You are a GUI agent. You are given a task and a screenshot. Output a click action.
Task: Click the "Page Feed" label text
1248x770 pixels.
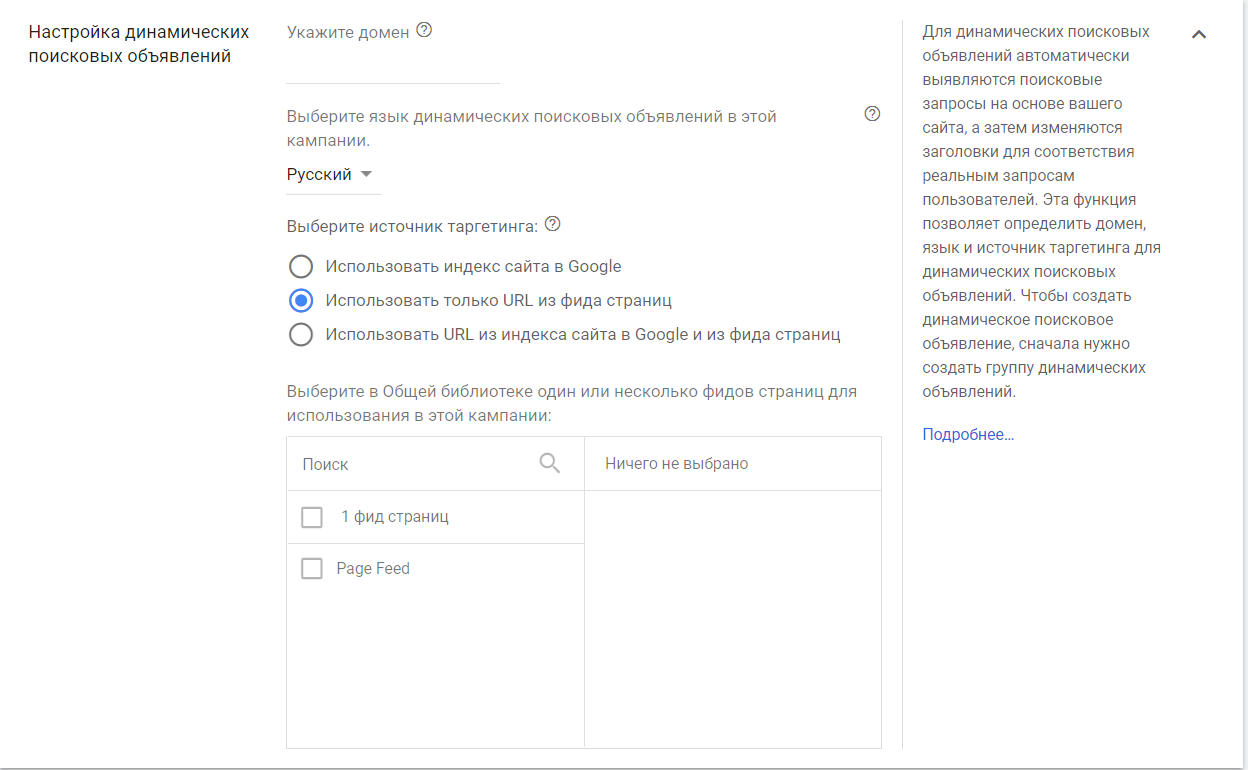(x=373, y=569)
